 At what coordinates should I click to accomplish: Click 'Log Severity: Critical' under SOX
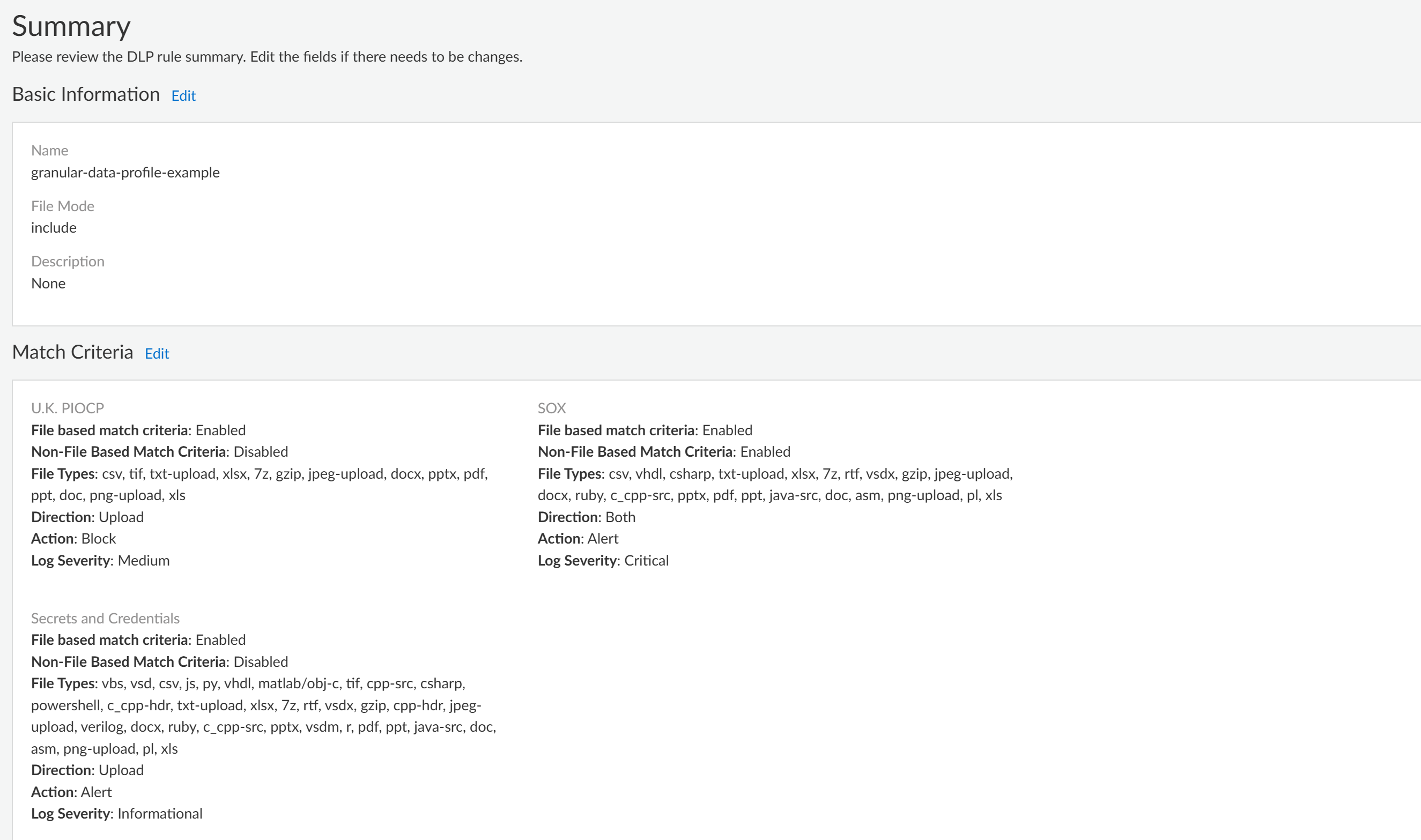click(603, 560)
